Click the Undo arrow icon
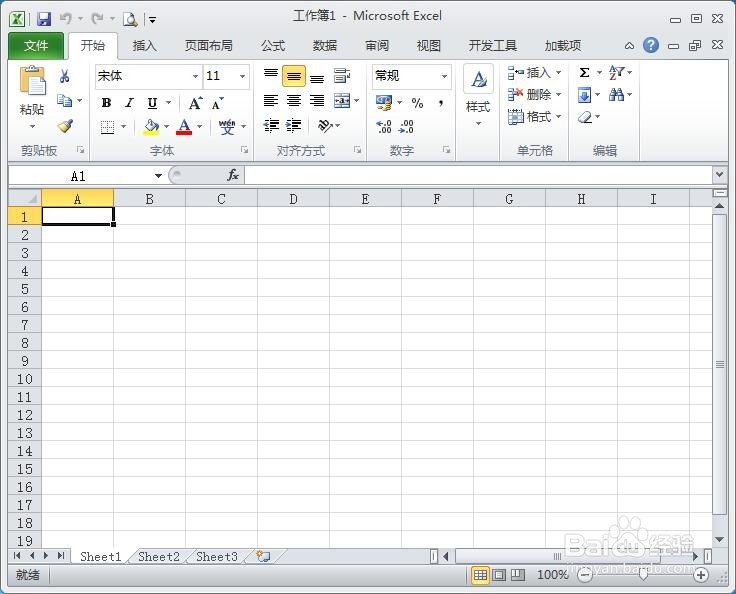The height and width of the screenshot is (594, 736). point(65,19)
